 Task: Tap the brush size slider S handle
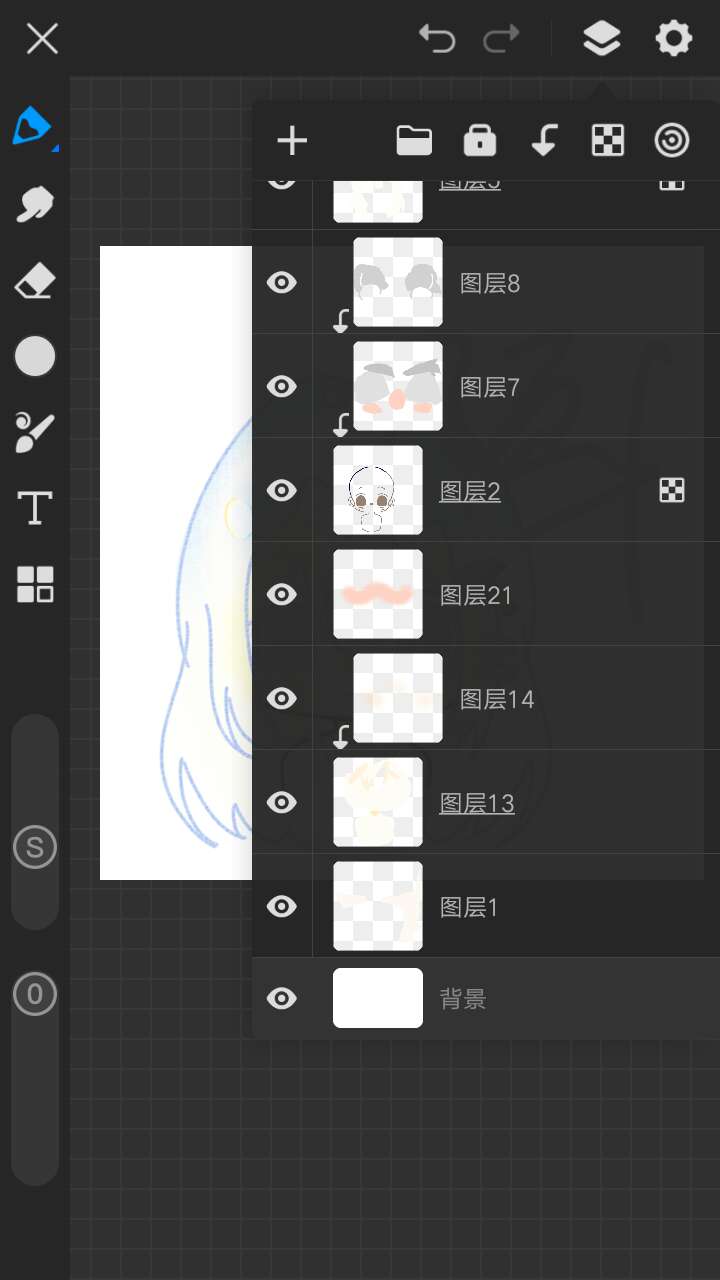tap(35, 848)
